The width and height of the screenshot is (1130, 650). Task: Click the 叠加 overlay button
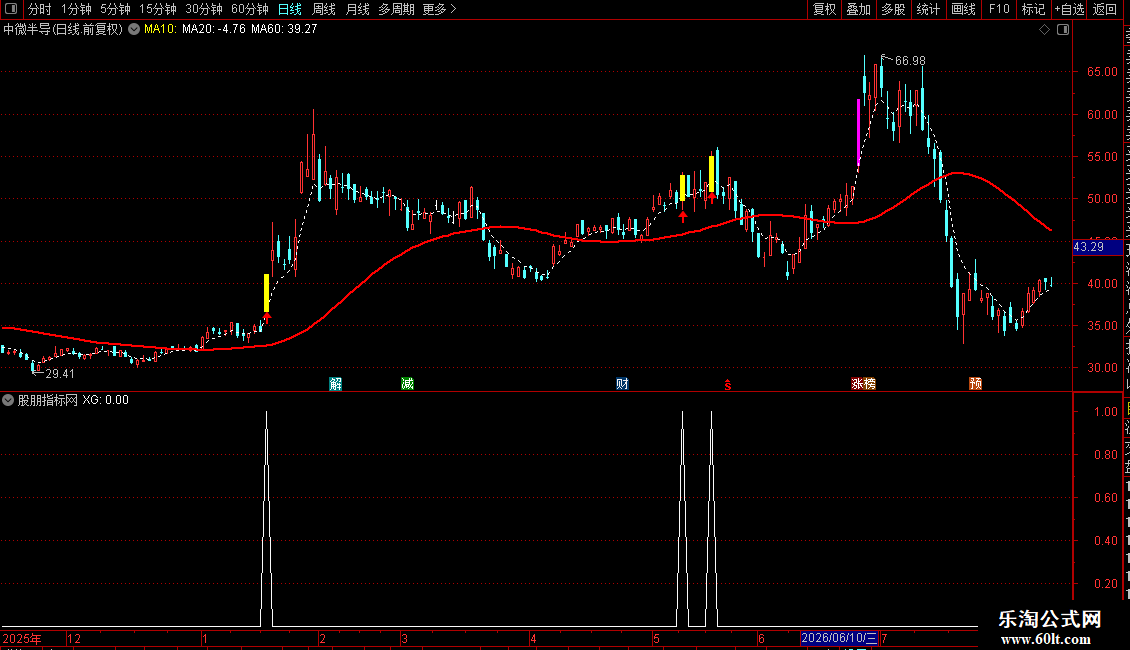click(858, 9)
